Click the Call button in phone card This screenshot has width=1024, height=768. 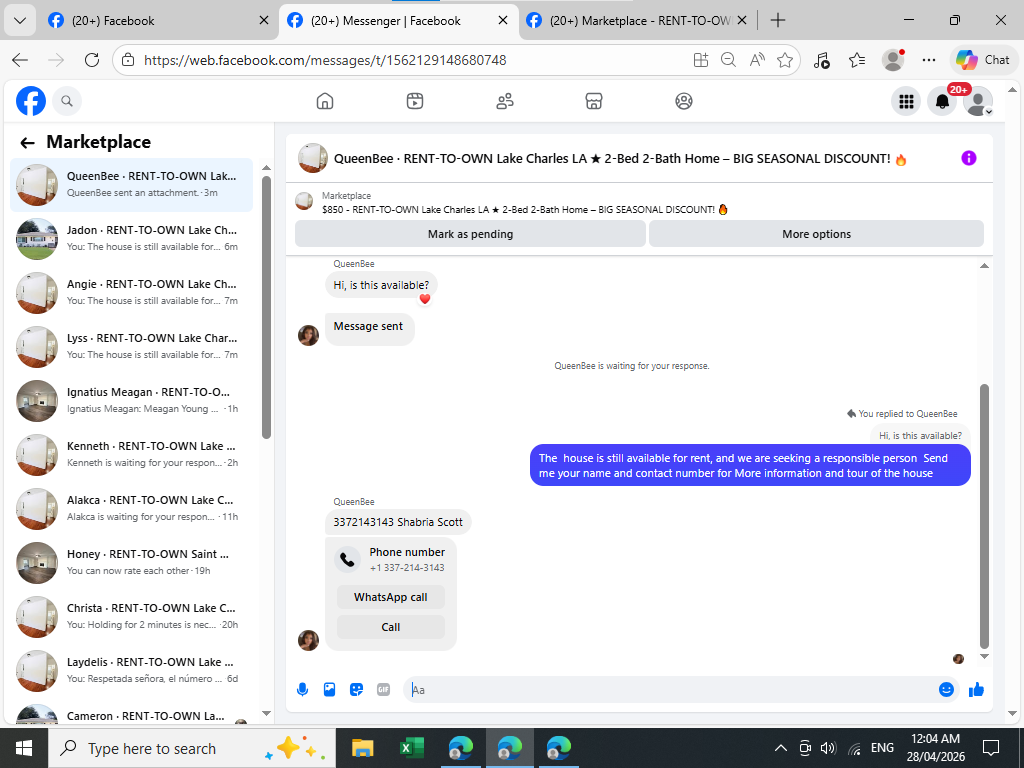click(x=391, y=627)
